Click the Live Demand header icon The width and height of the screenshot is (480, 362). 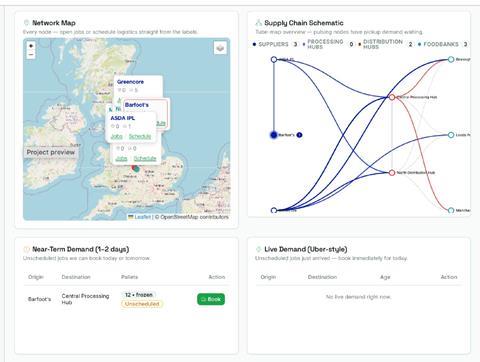point(258,249)
